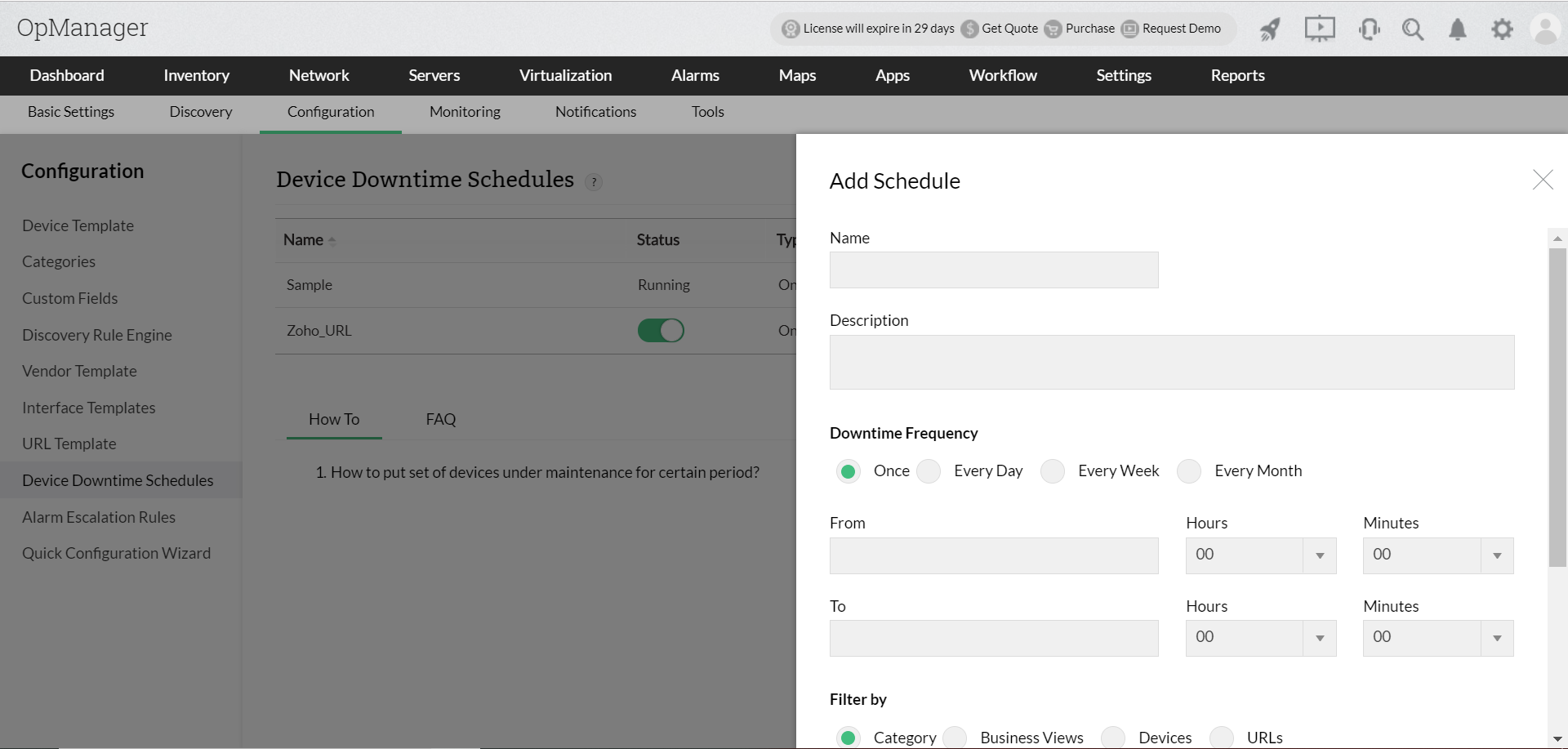Open the alarm bell notifications
1568x749 pixels.
tap(1458, 29)
